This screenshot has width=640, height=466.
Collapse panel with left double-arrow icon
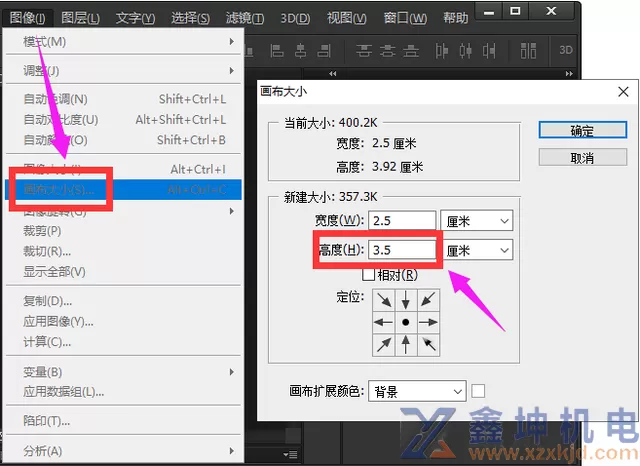[333, 73]
